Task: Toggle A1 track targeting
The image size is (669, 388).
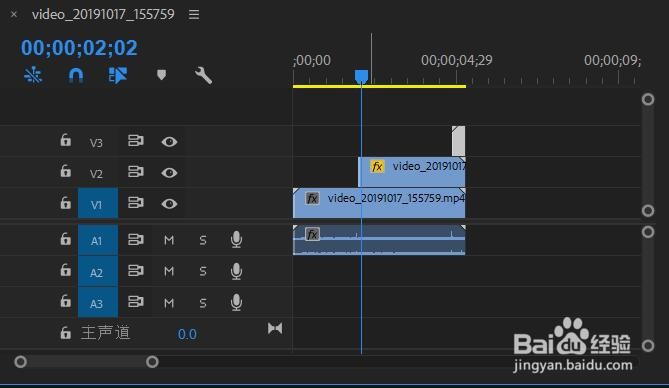Action: 98,240
